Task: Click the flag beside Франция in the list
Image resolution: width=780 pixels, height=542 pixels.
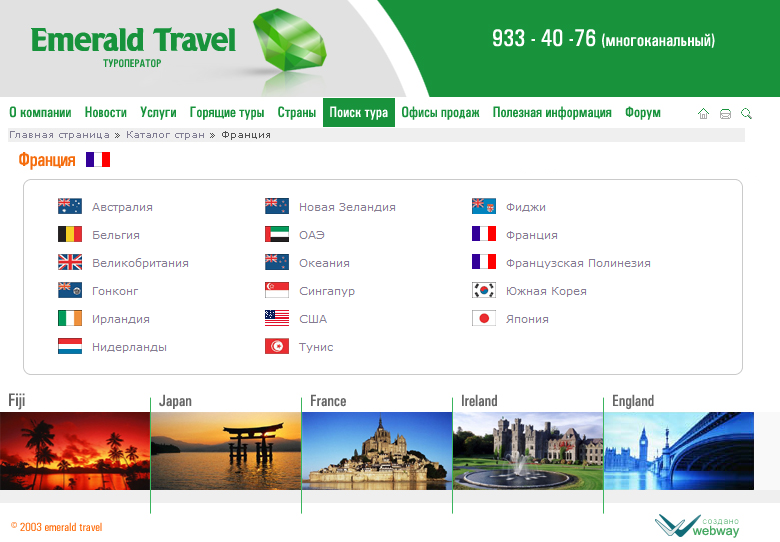Action: 484,234
